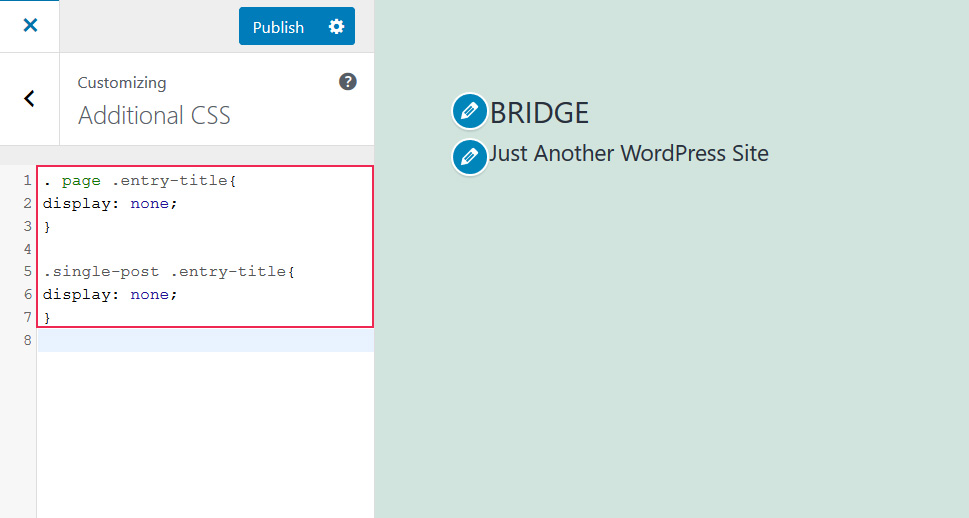This screenshot has height=518, width=969.
Task: Click line number 5 in the editor gutter
Action: (27, 272)
